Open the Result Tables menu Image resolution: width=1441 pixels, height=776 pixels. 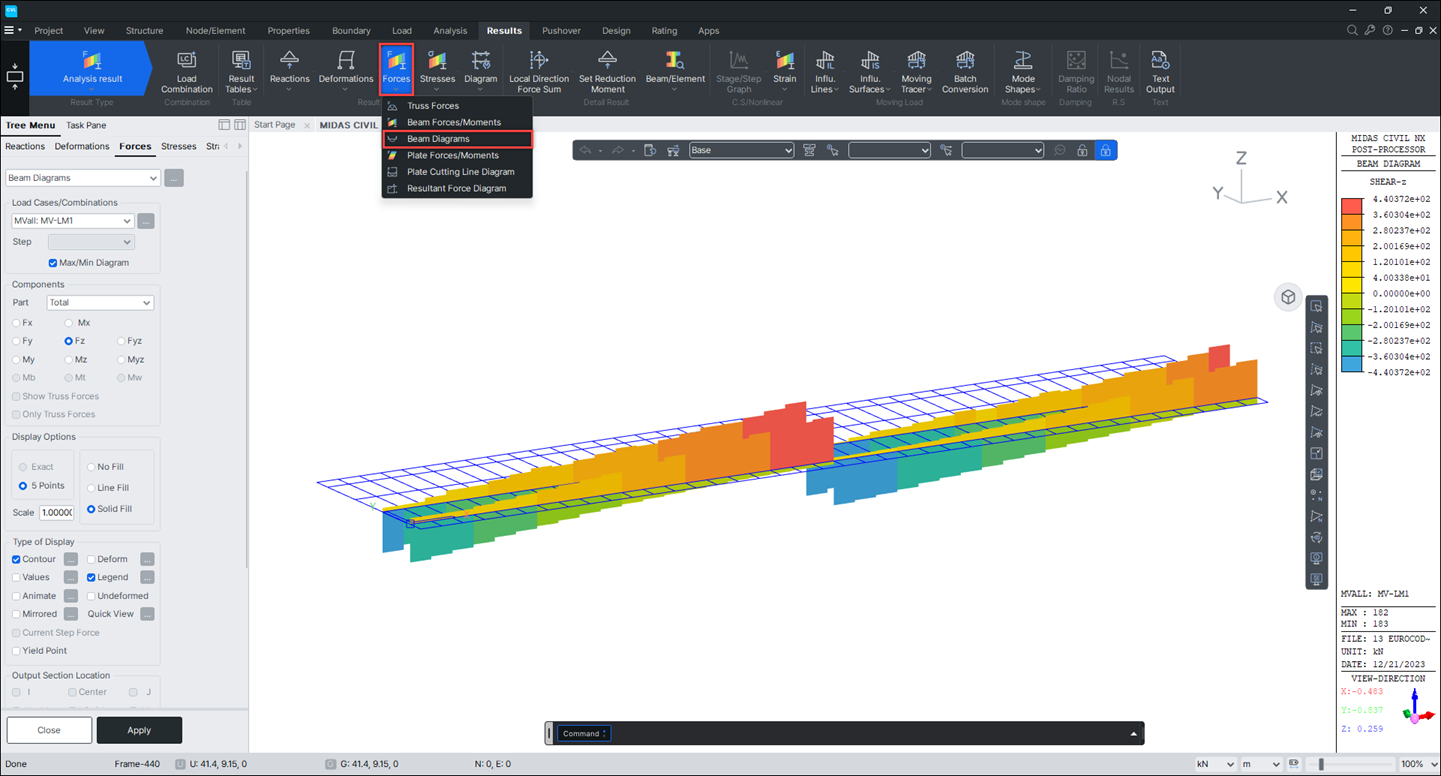241,72
